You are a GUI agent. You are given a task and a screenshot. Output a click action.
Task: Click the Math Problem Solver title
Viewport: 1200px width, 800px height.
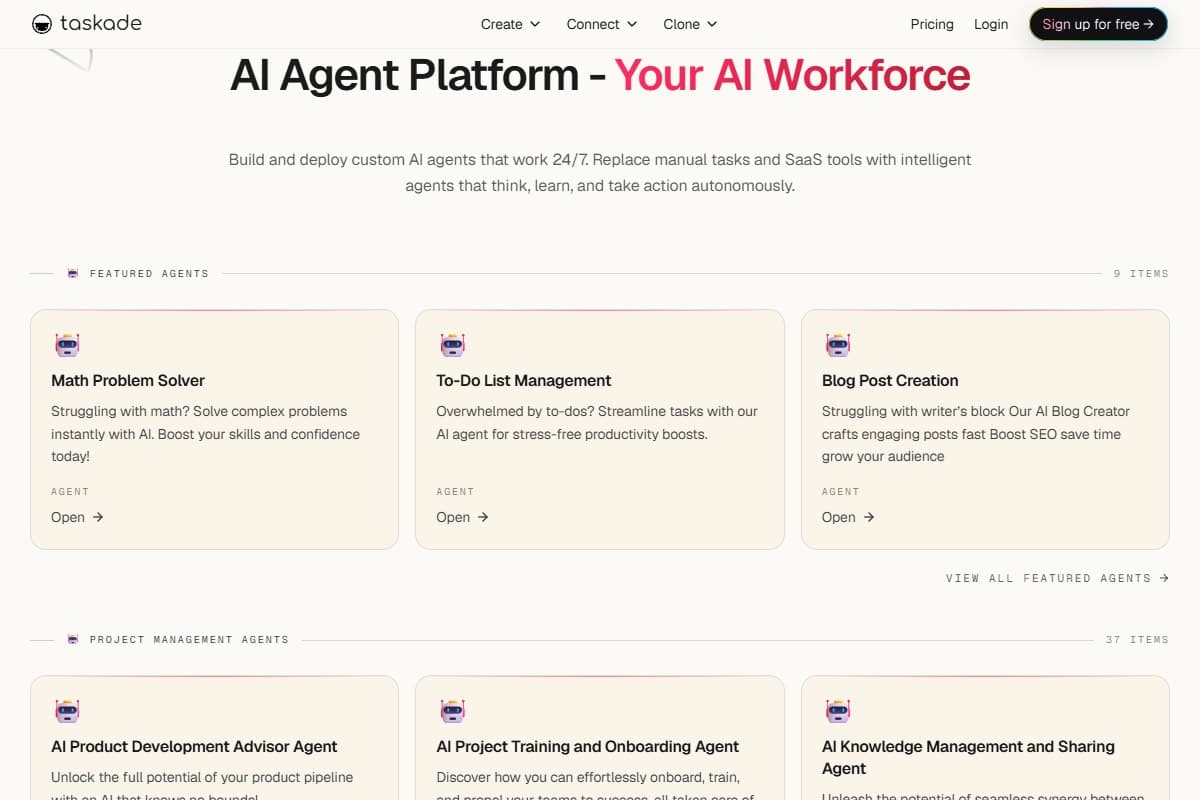coord(128,380)
